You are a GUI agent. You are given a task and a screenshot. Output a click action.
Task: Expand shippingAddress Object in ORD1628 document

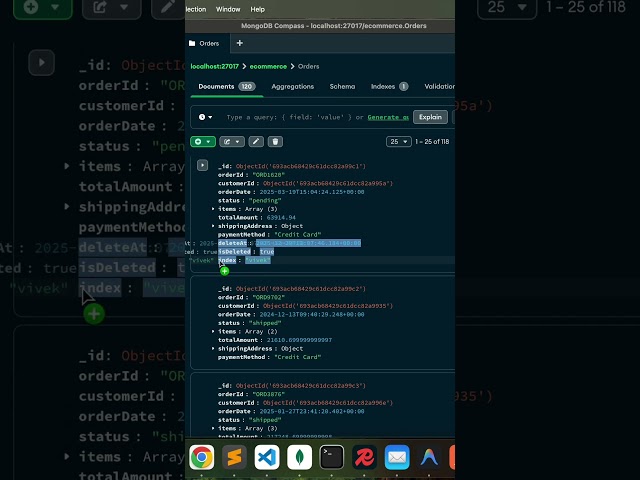click(x=213, y=226)
